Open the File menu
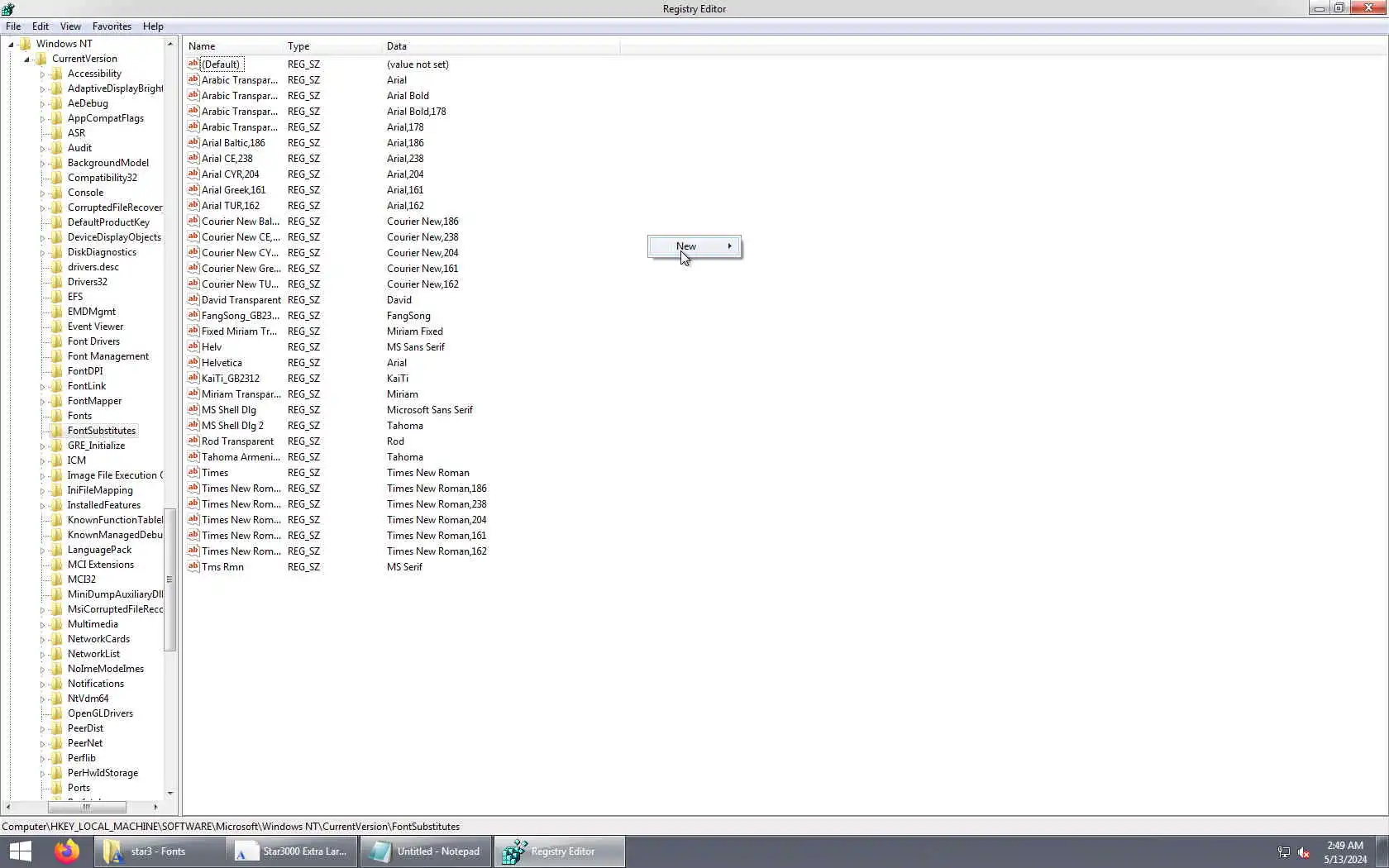 tap(13, 26)
